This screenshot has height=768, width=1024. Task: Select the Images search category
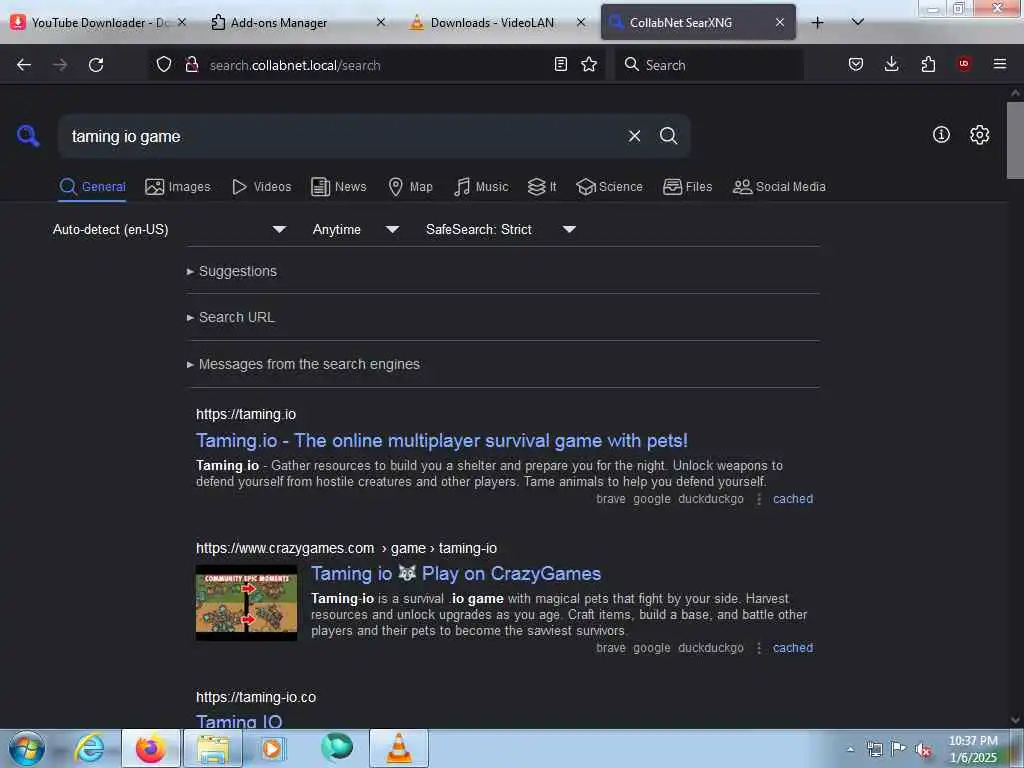click(178, 187)
